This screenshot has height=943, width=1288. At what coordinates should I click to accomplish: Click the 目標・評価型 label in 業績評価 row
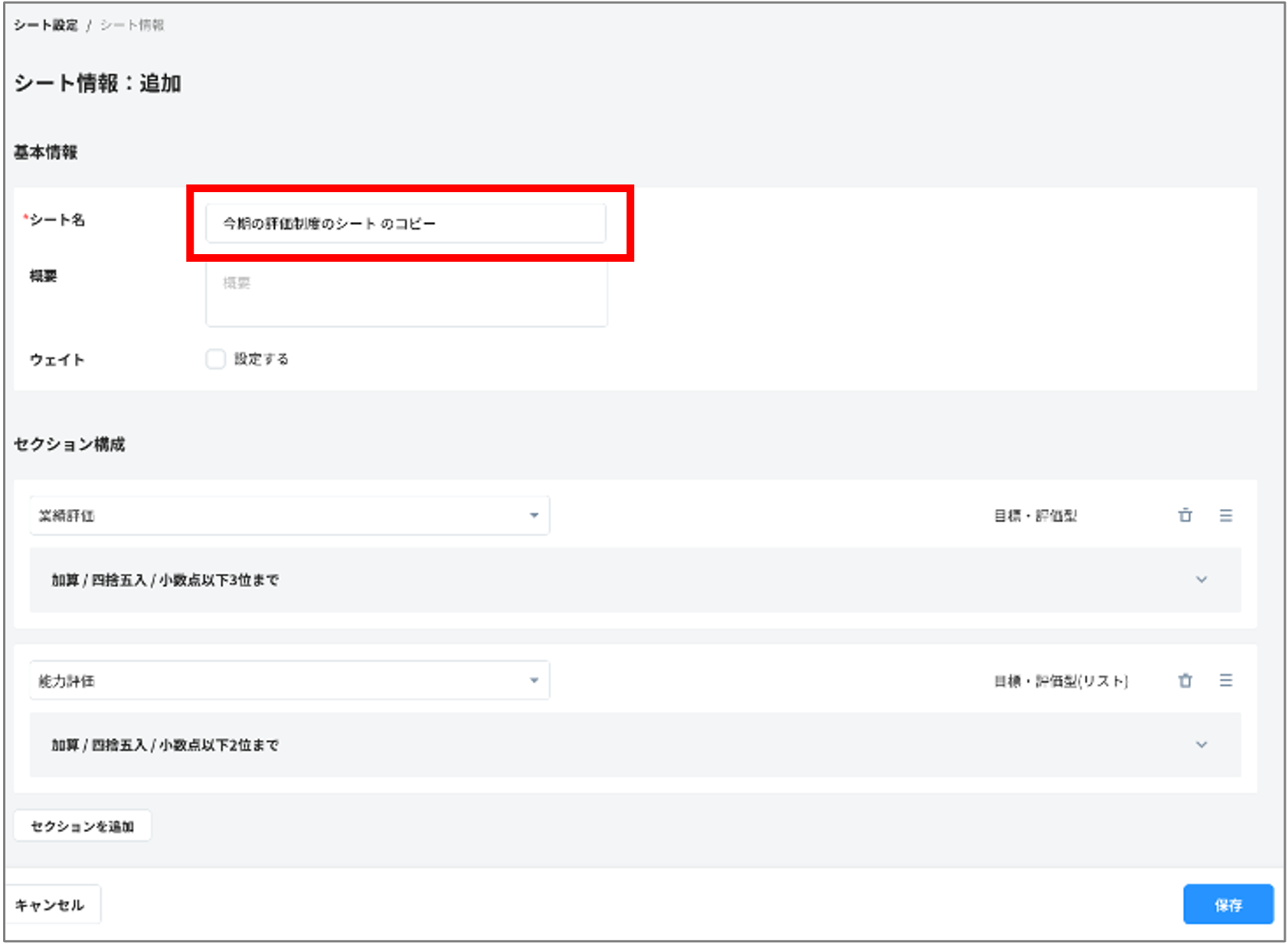[x=1035, y=516]
